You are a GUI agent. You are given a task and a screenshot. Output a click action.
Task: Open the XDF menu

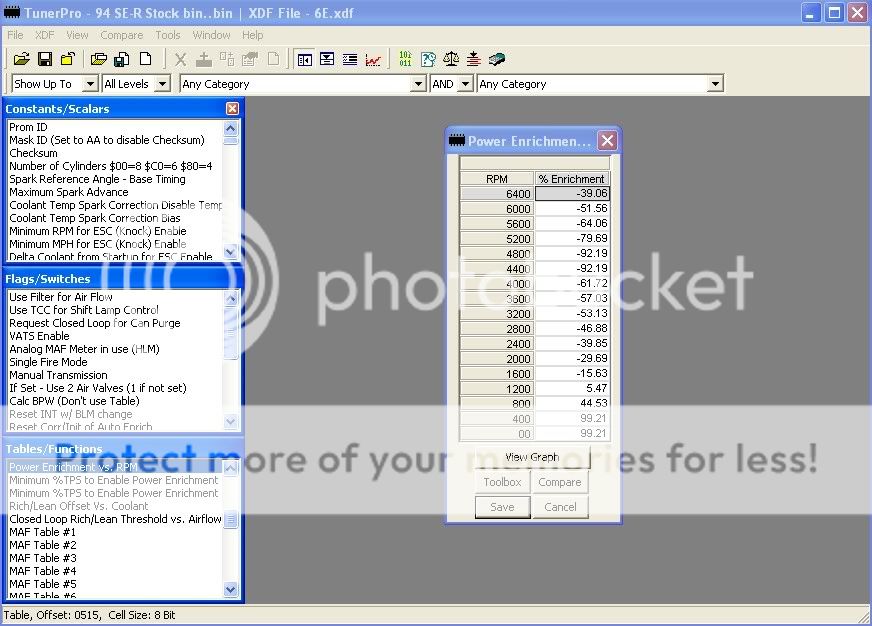(45, 35)
